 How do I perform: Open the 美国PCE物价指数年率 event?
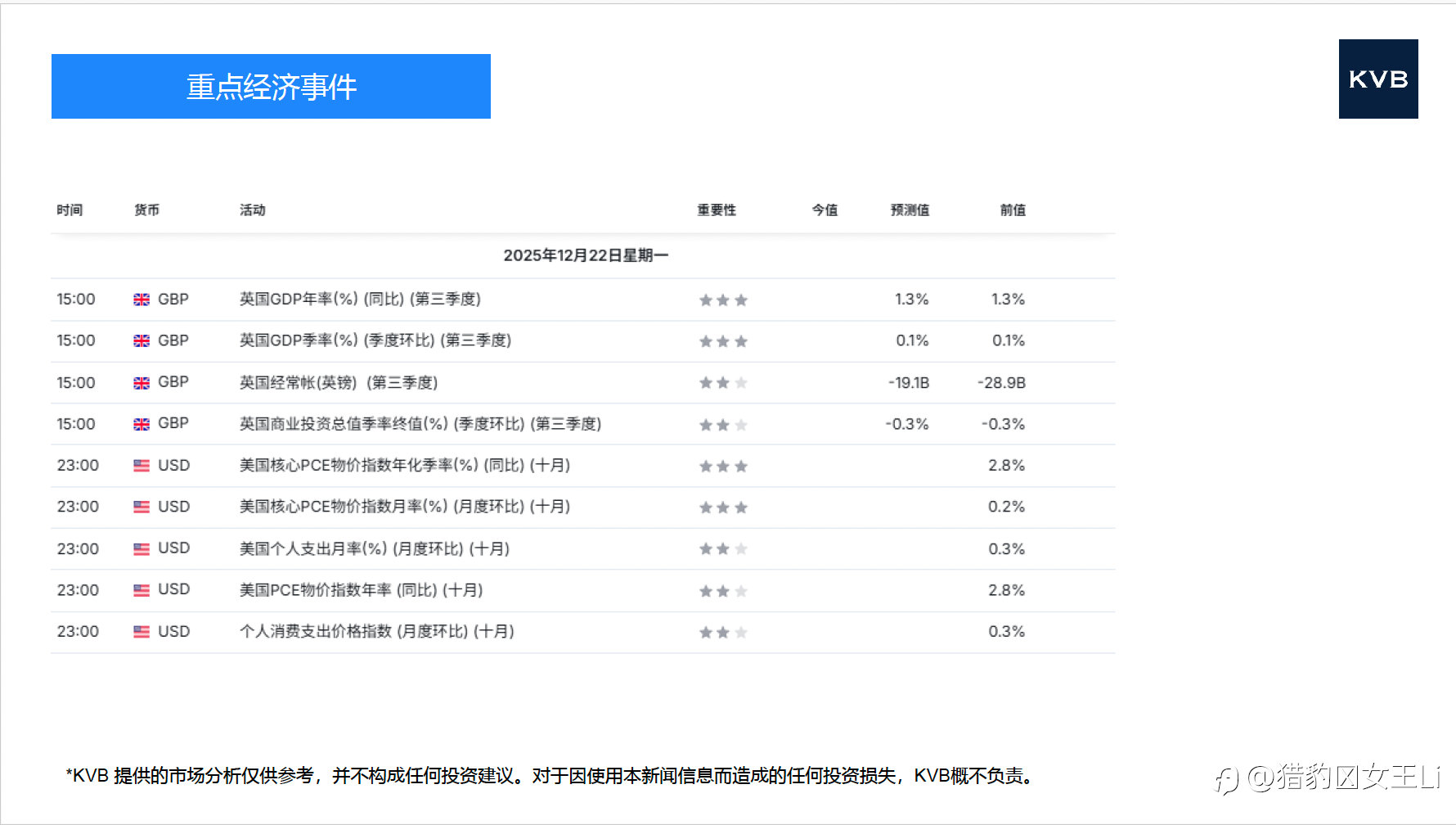pos(361,590)
